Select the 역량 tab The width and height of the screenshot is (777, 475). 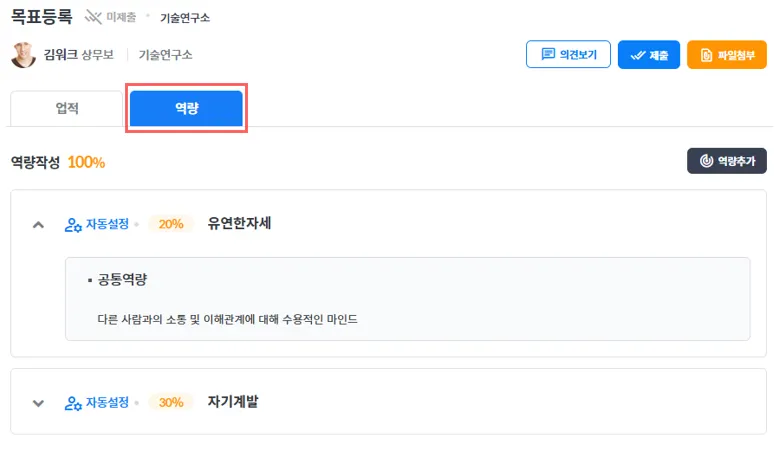point(186,109)
